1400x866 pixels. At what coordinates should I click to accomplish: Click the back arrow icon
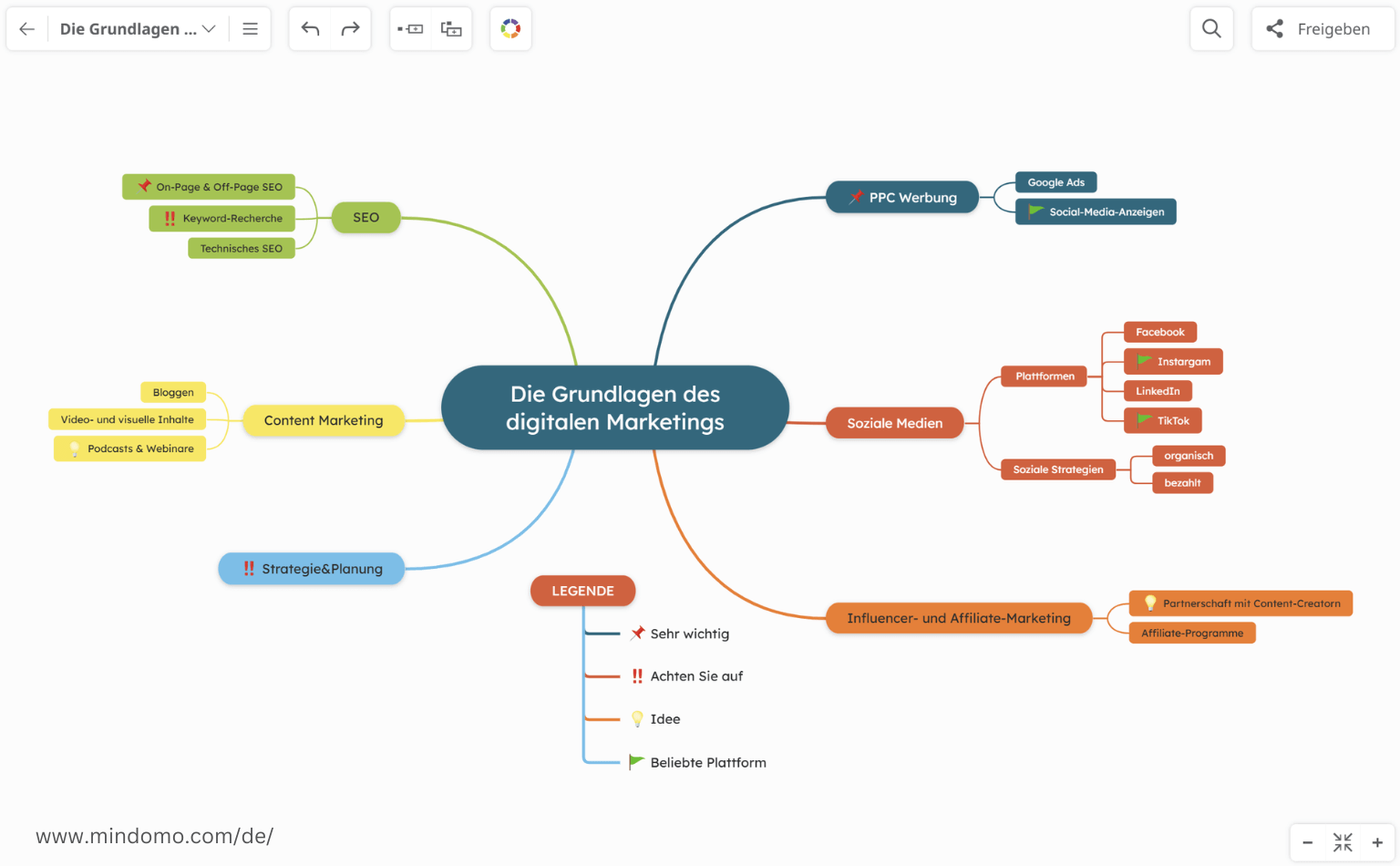click(27, 29)
